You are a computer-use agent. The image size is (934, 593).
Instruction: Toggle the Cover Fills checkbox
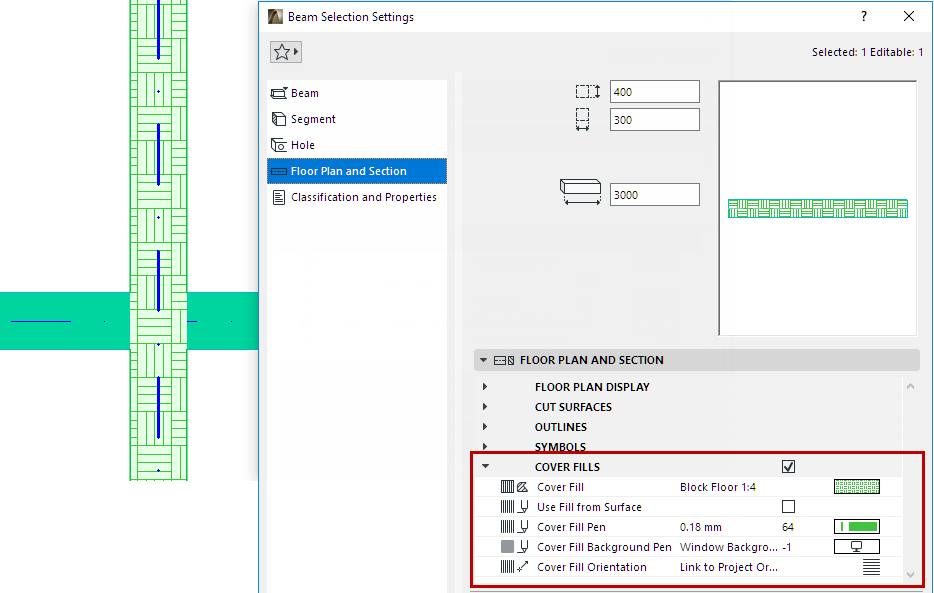tap(788, 467)
